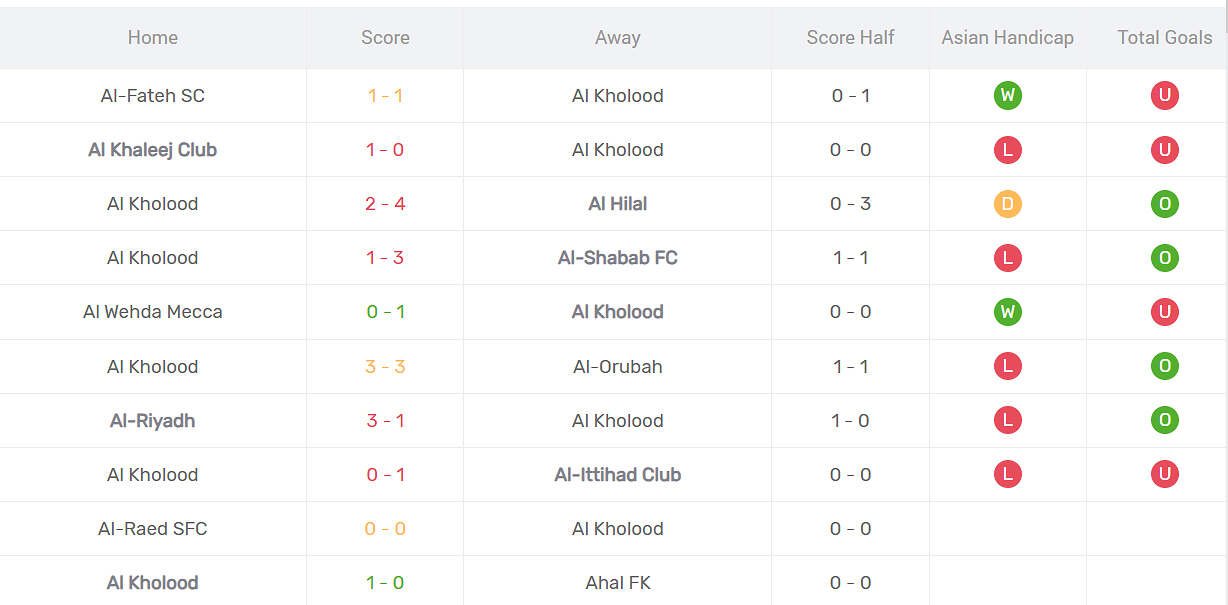1228x605 pixels.
Task: Open the Ahal FK away team link
Action: tap(618, 583)
